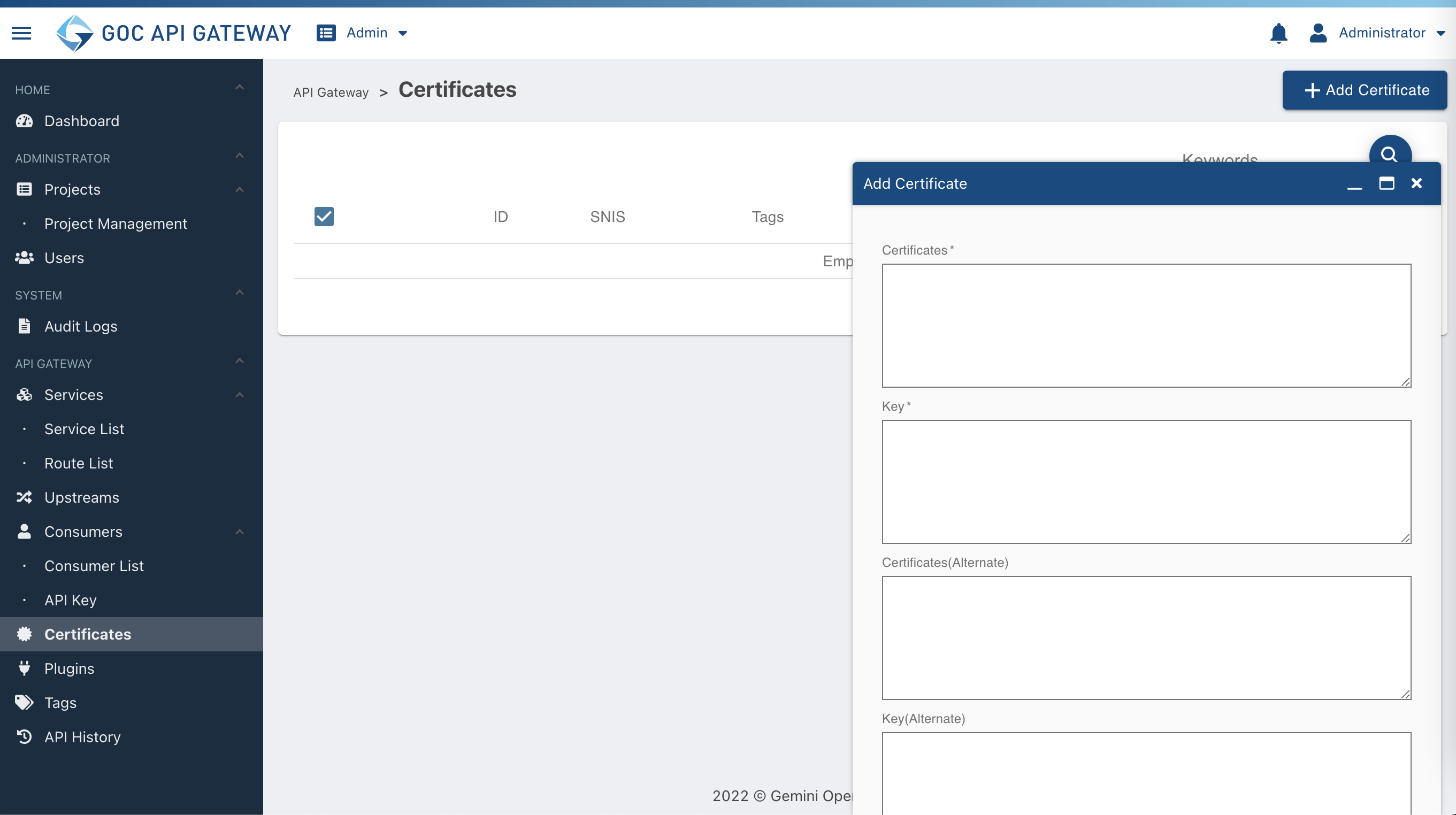Click the Upstreams shuffle icon
Viewport: 1456px width, 815px height.
click(x=24, y=497)
